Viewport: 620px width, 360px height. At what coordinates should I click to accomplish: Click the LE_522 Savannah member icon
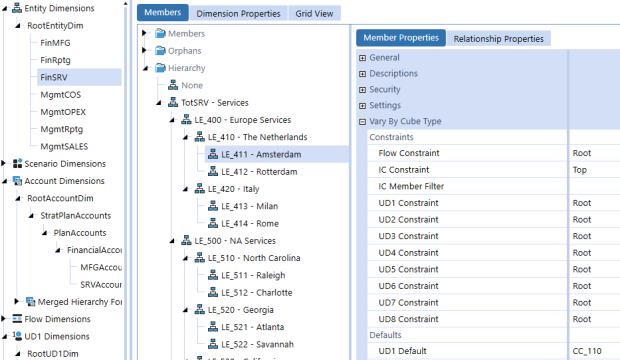click(x=213, y=344)
